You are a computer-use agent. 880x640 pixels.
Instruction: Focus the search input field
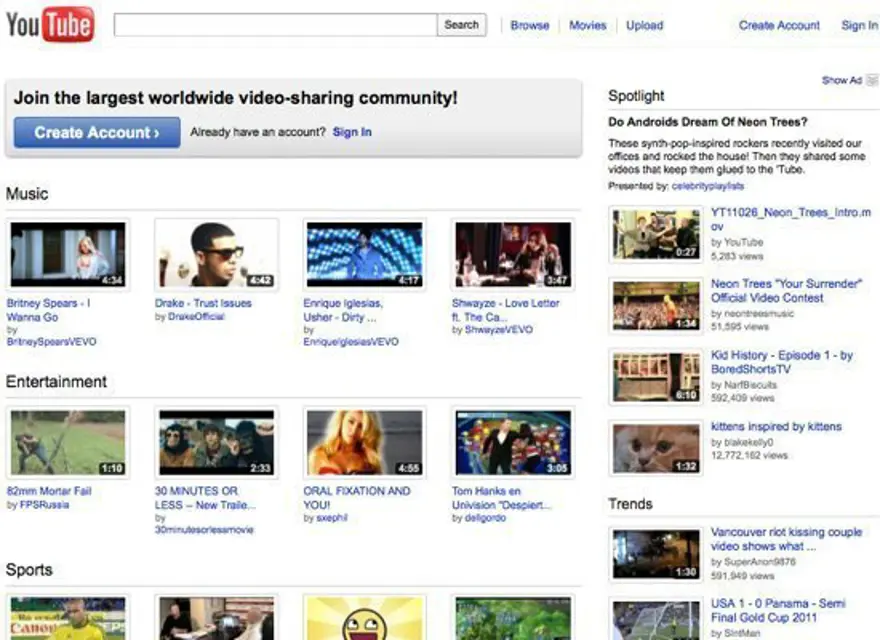275,25
